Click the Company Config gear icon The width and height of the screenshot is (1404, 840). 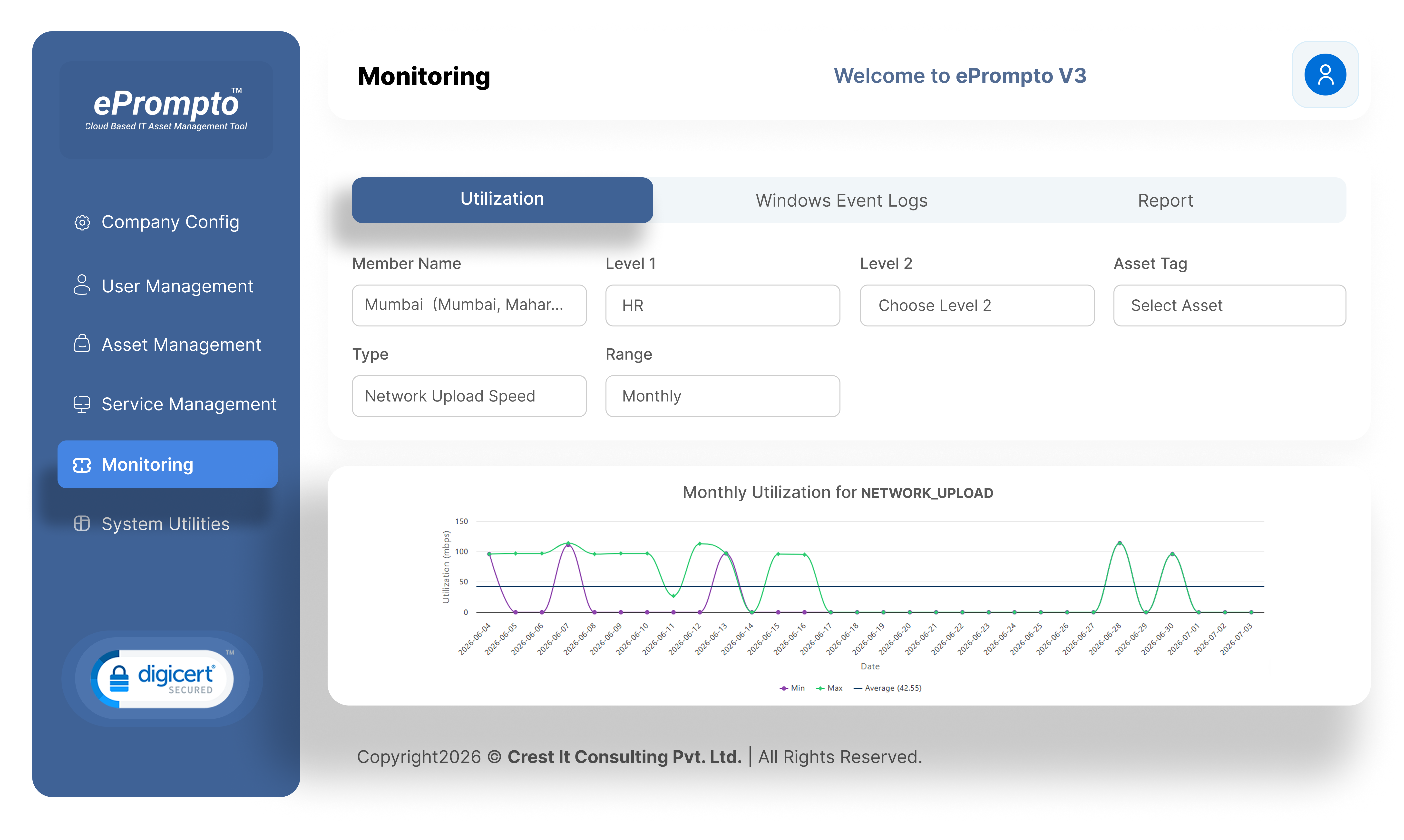(82, 222)
